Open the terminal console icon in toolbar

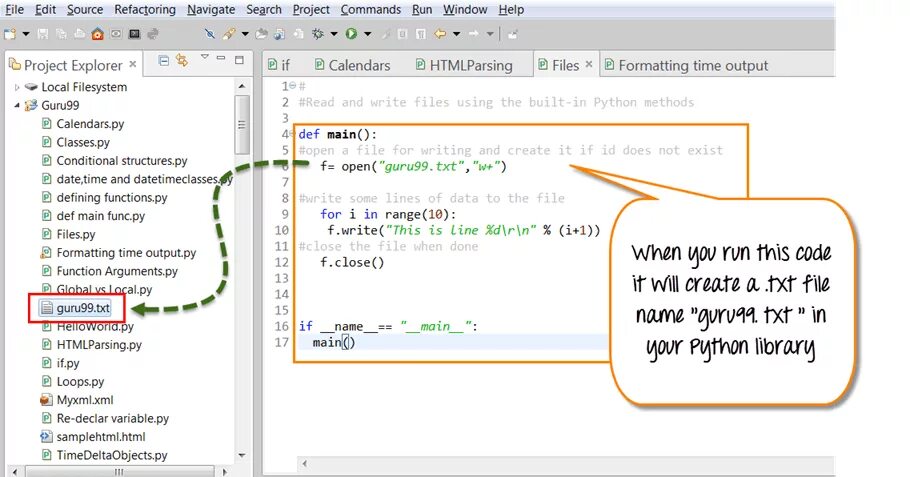point(135,34)
